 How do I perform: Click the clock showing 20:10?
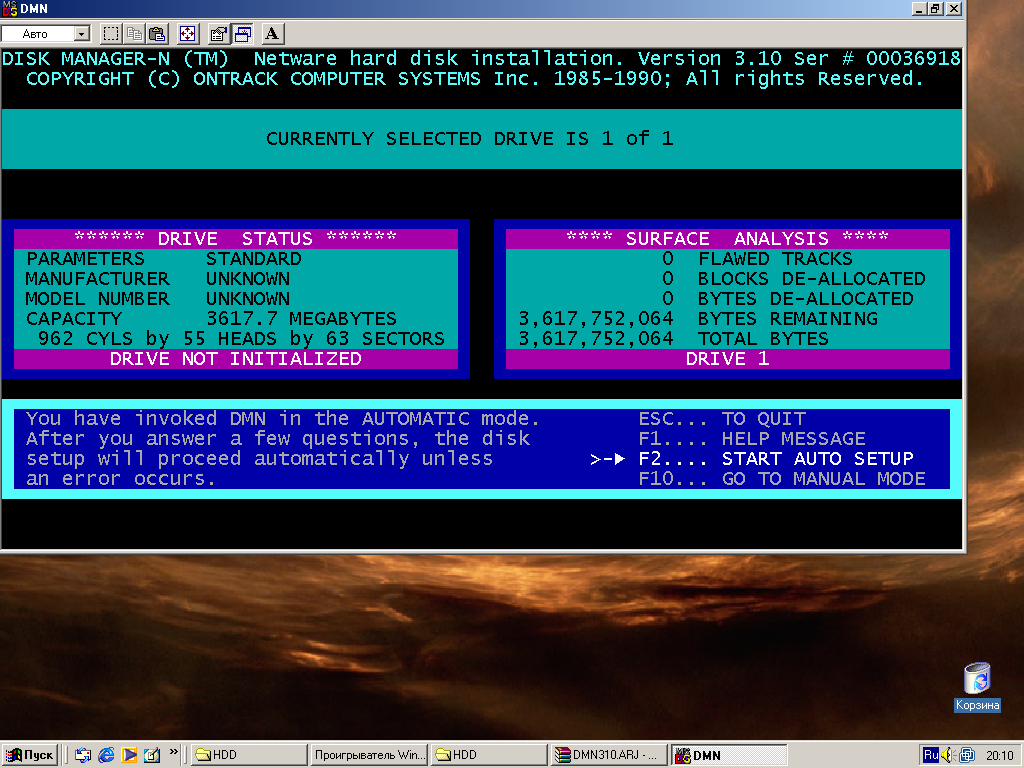point(999,755)
